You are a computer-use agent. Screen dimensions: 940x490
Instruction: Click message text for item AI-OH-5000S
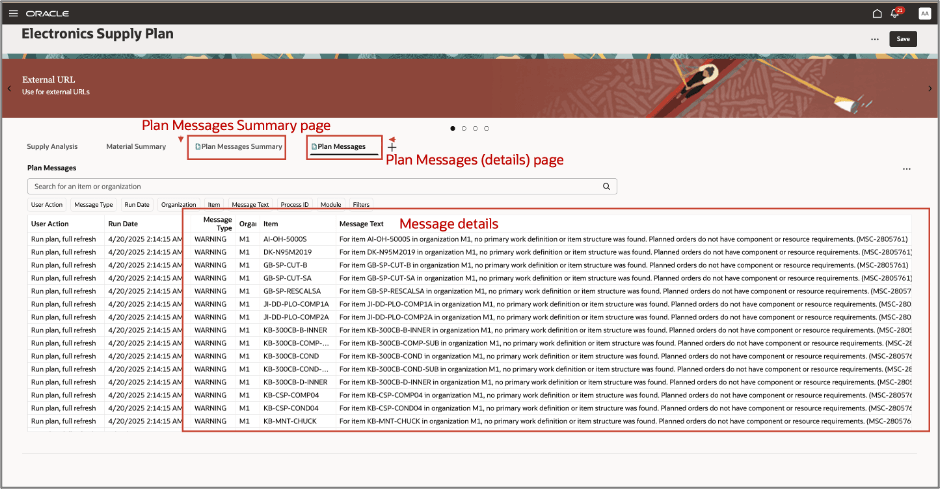pos(623,239)
